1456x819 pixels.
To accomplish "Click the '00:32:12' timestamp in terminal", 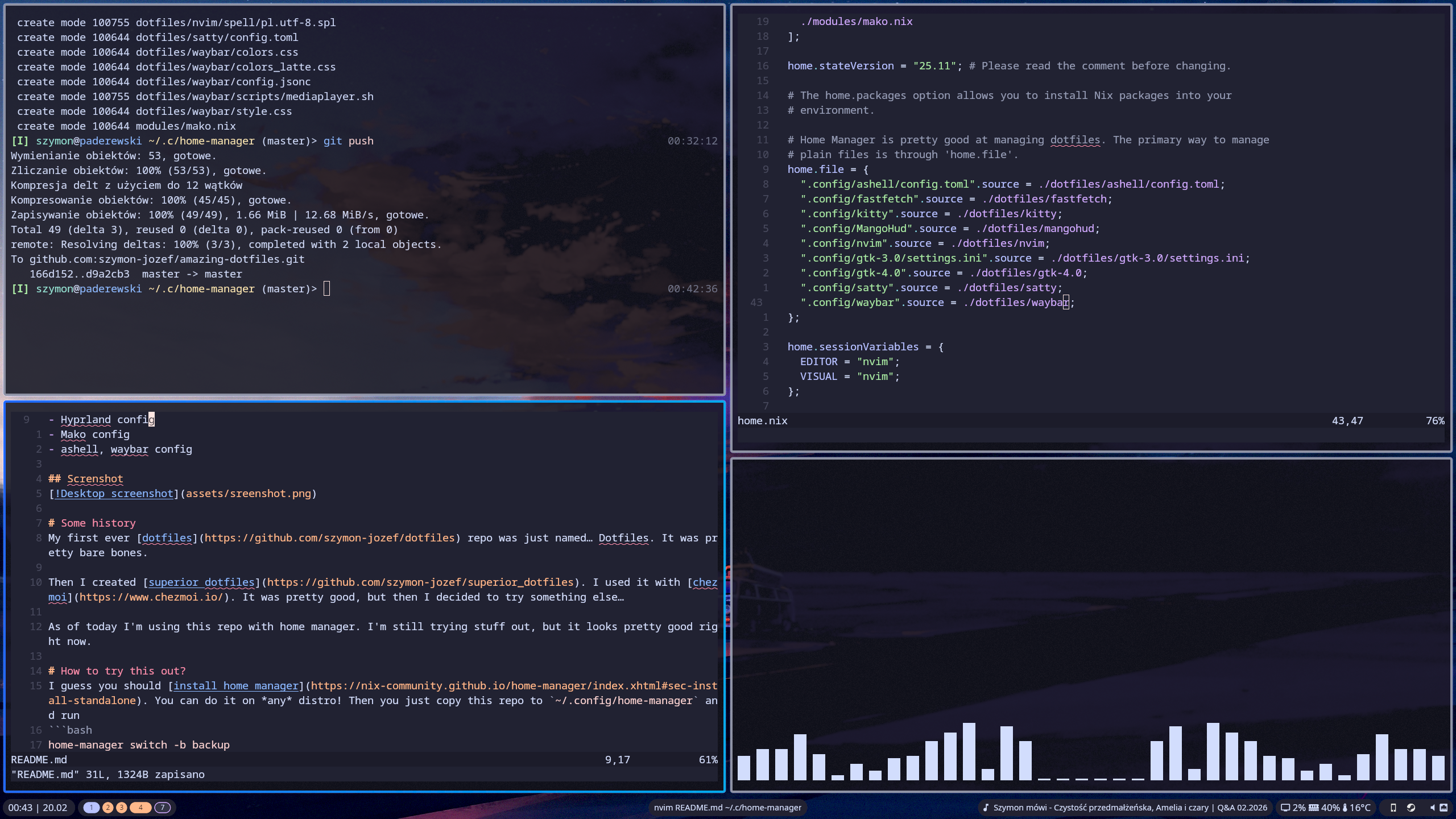I will click(x=693, y=140).
